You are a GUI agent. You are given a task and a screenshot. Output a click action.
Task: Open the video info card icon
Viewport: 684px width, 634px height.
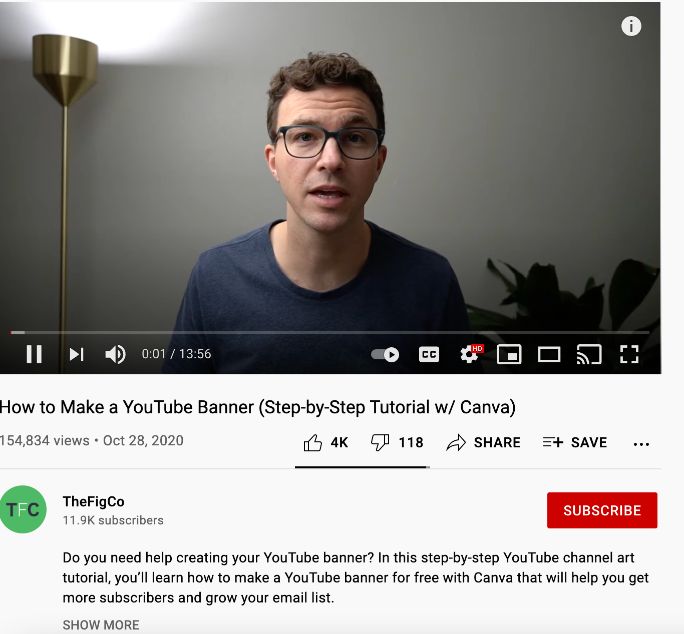tap(631, 26)
